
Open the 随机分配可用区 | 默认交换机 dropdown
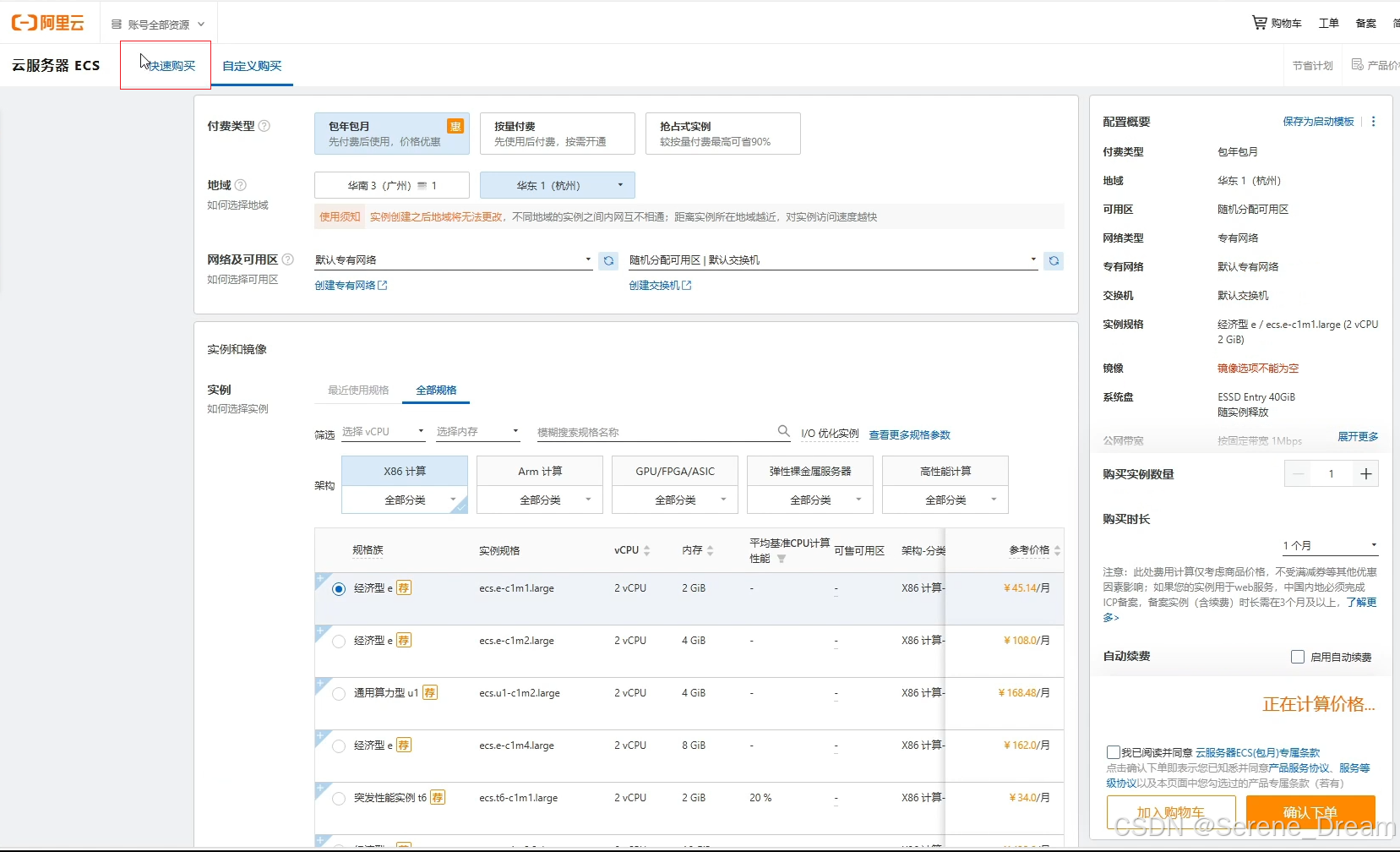tap(833, 260)
